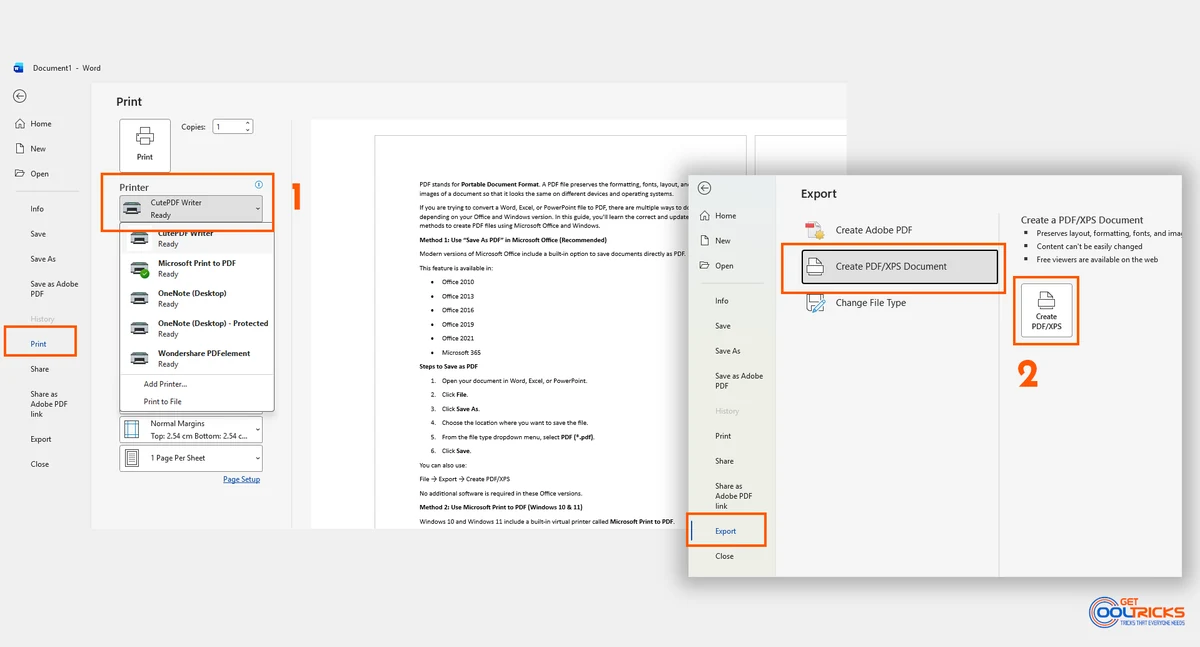Viewport: 1200px width, 647px height.
Task: Select Print in the Export window sidebar
Action: tap(723, 436)
